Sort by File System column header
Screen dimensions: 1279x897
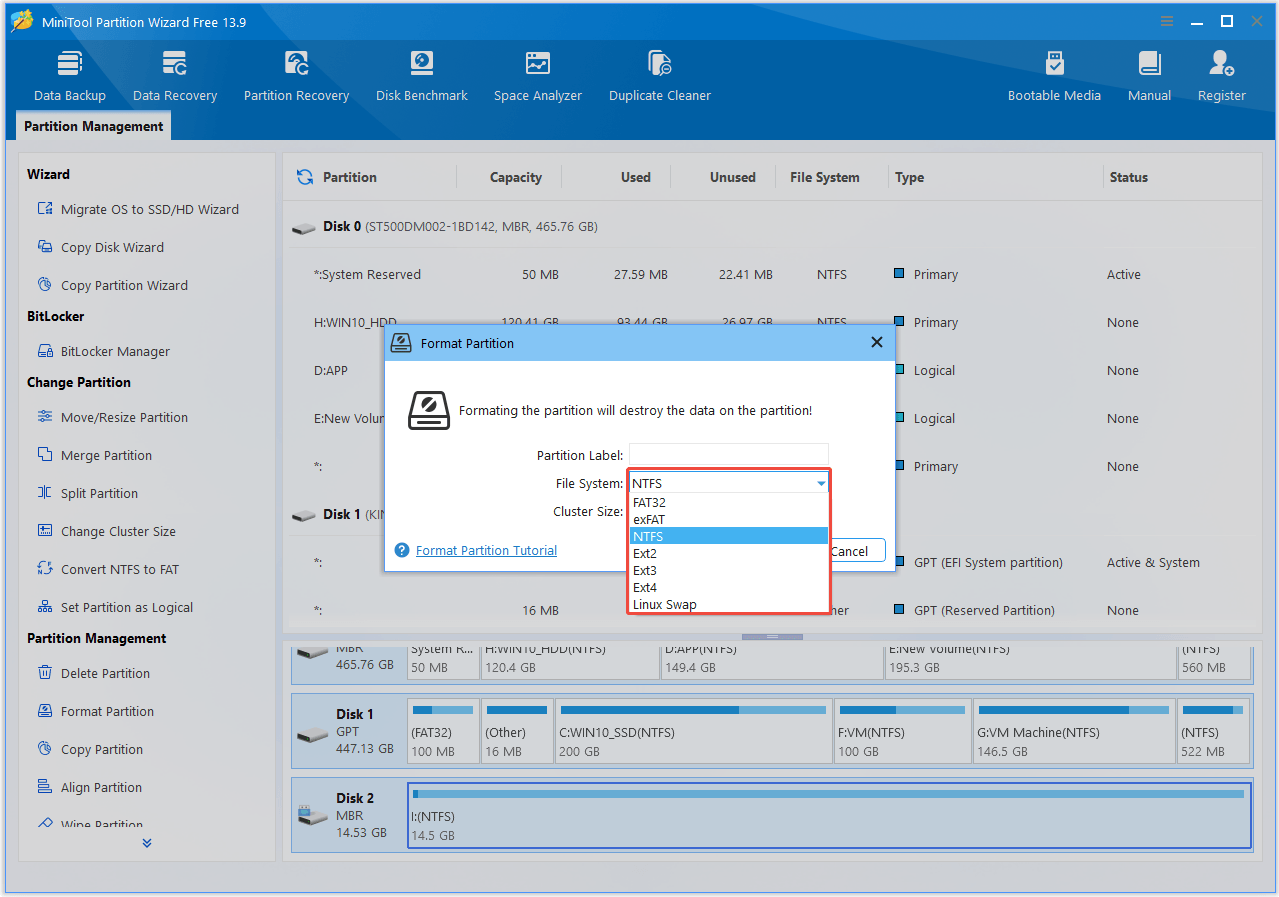pos(824,177)
